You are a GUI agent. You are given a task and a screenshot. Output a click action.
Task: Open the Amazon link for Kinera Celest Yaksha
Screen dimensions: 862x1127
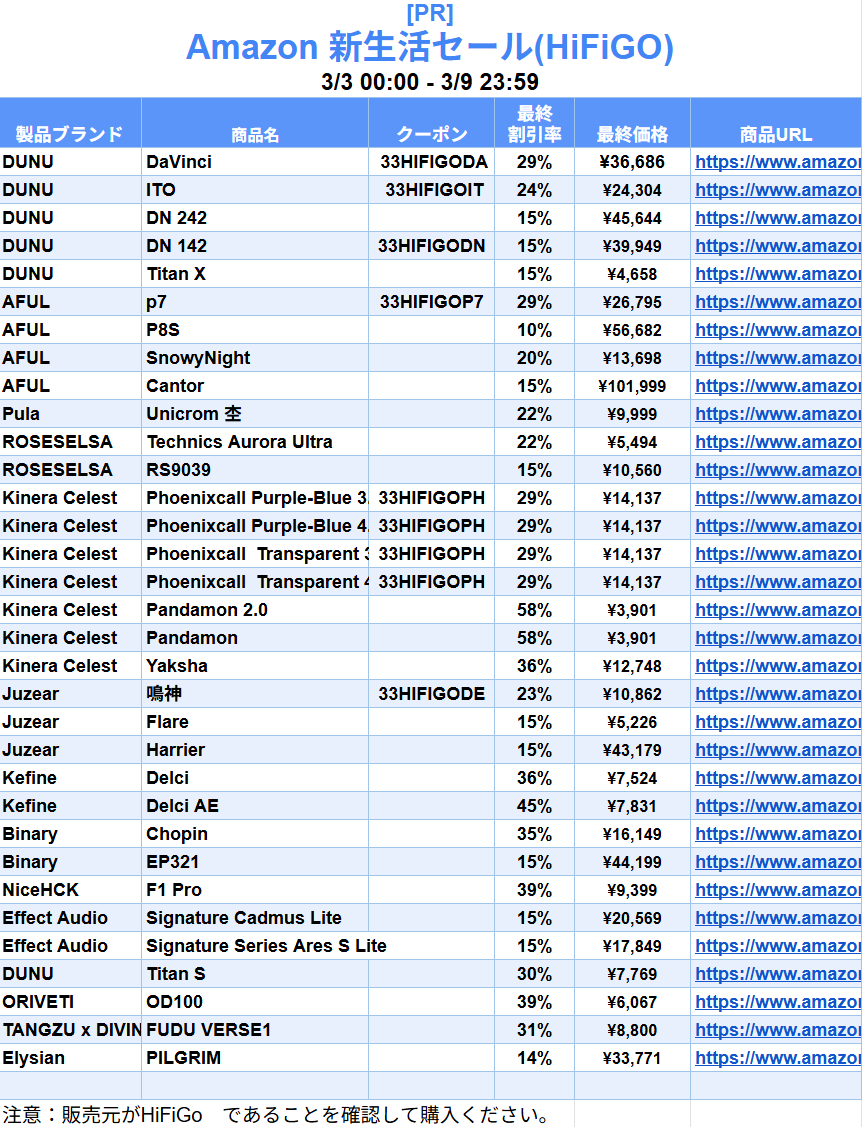777,666
